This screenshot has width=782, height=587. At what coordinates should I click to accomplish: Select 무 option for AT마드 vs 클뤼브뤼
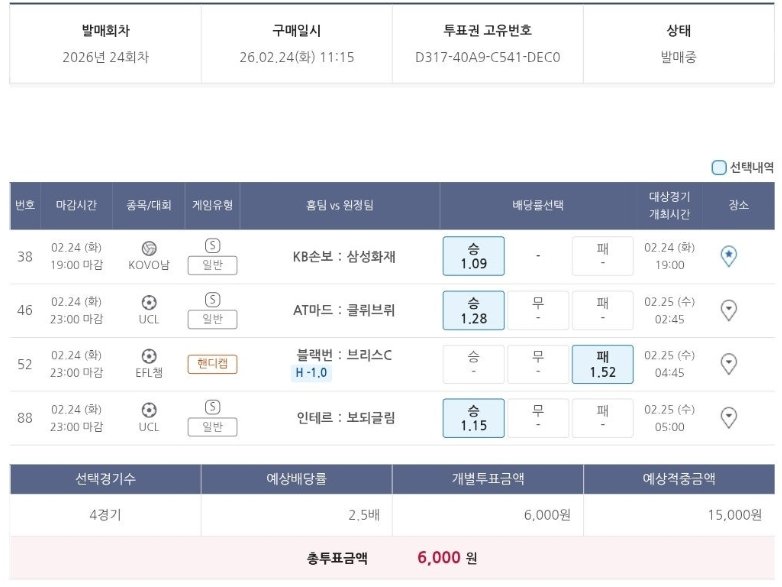537,310
